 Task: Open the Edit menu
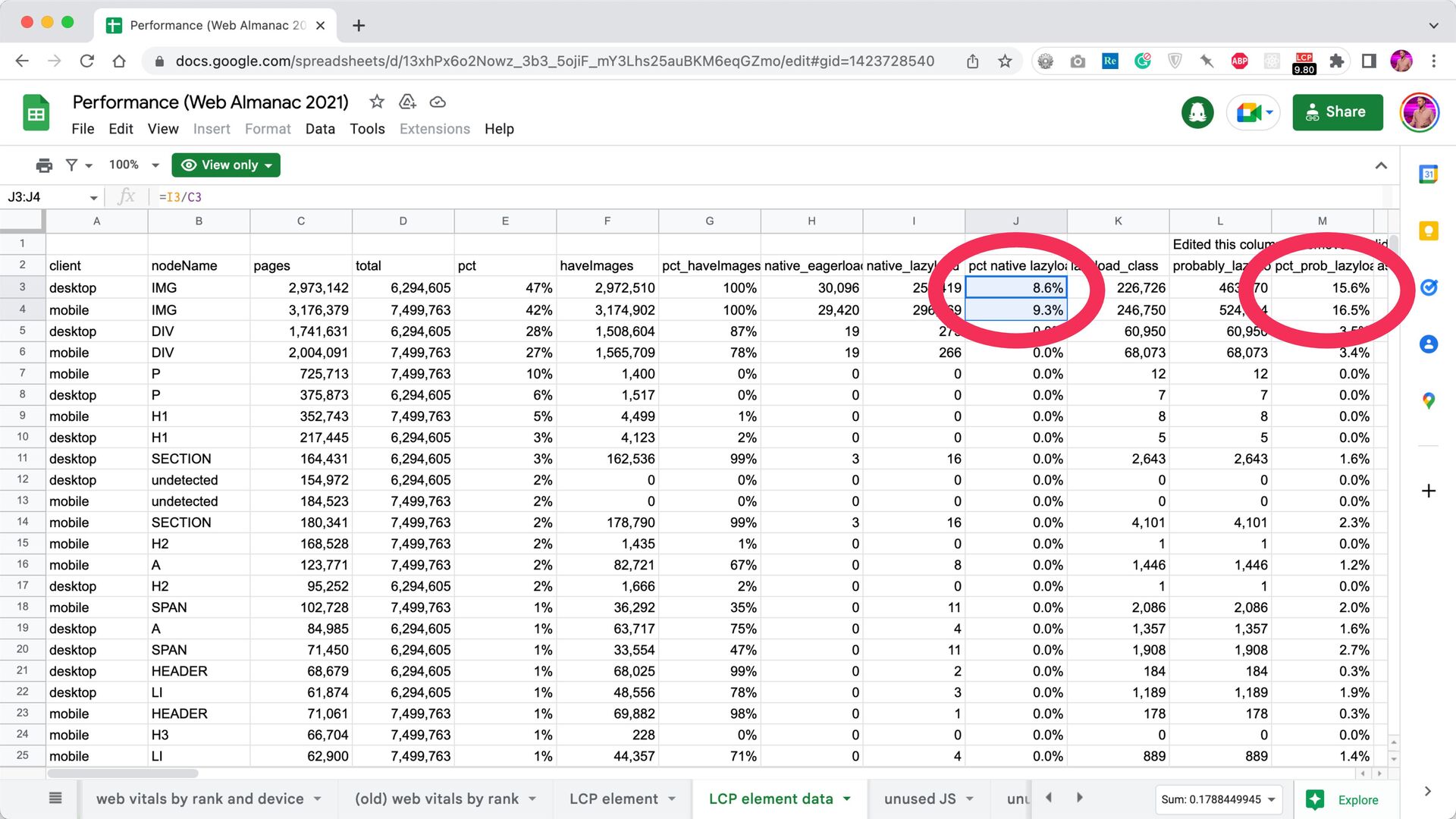coord(121,129)
